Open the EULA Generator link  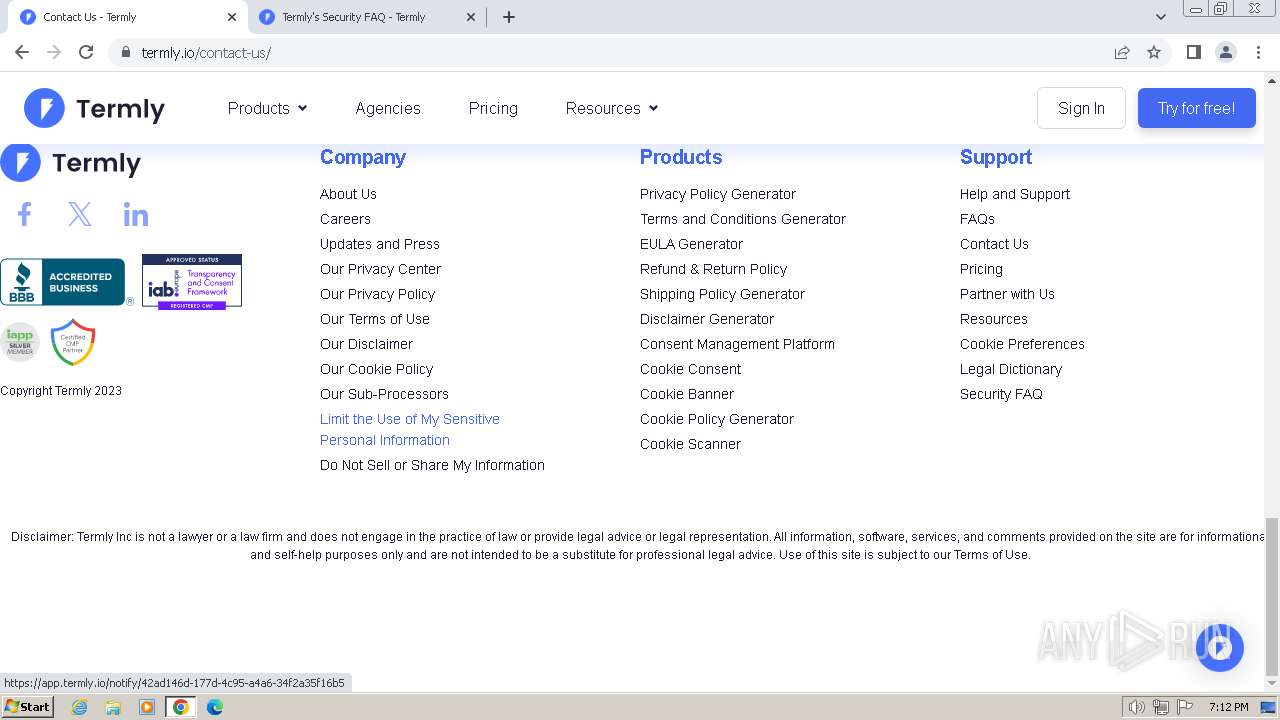[x=691, y=244]
